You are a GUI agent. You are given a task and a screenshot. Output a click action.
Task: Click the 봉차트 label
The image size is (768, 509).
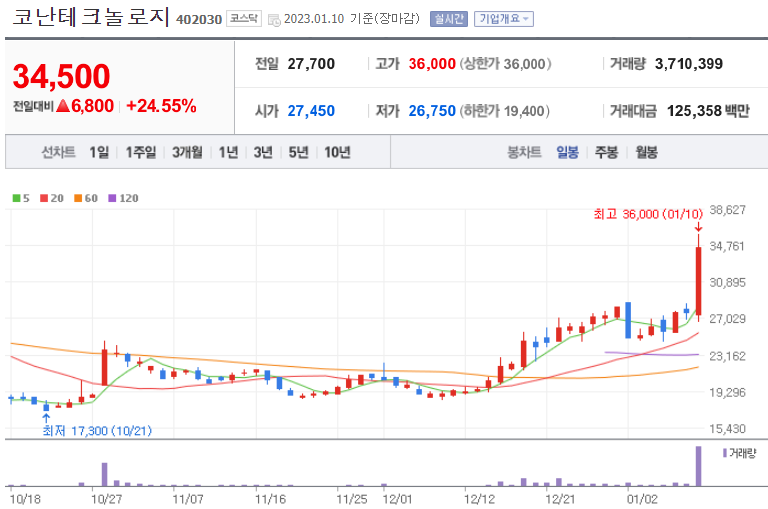524,152
